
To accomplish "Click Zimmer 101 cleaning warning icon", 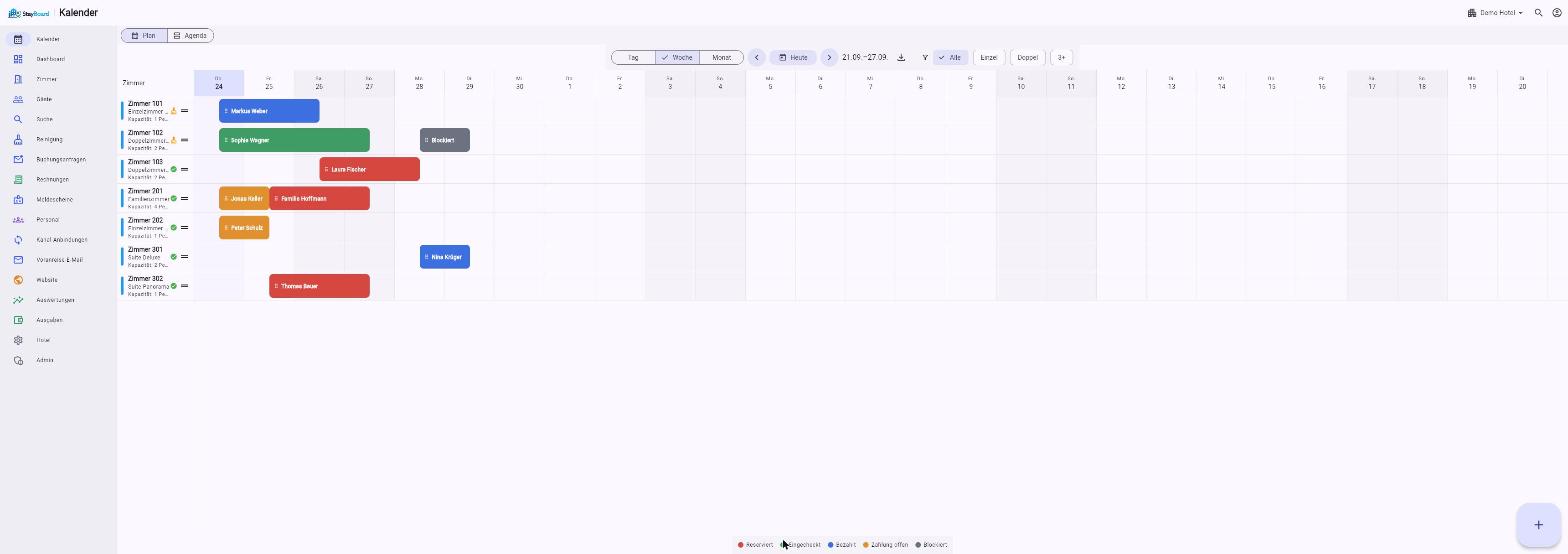I will [x=173, y=111].
